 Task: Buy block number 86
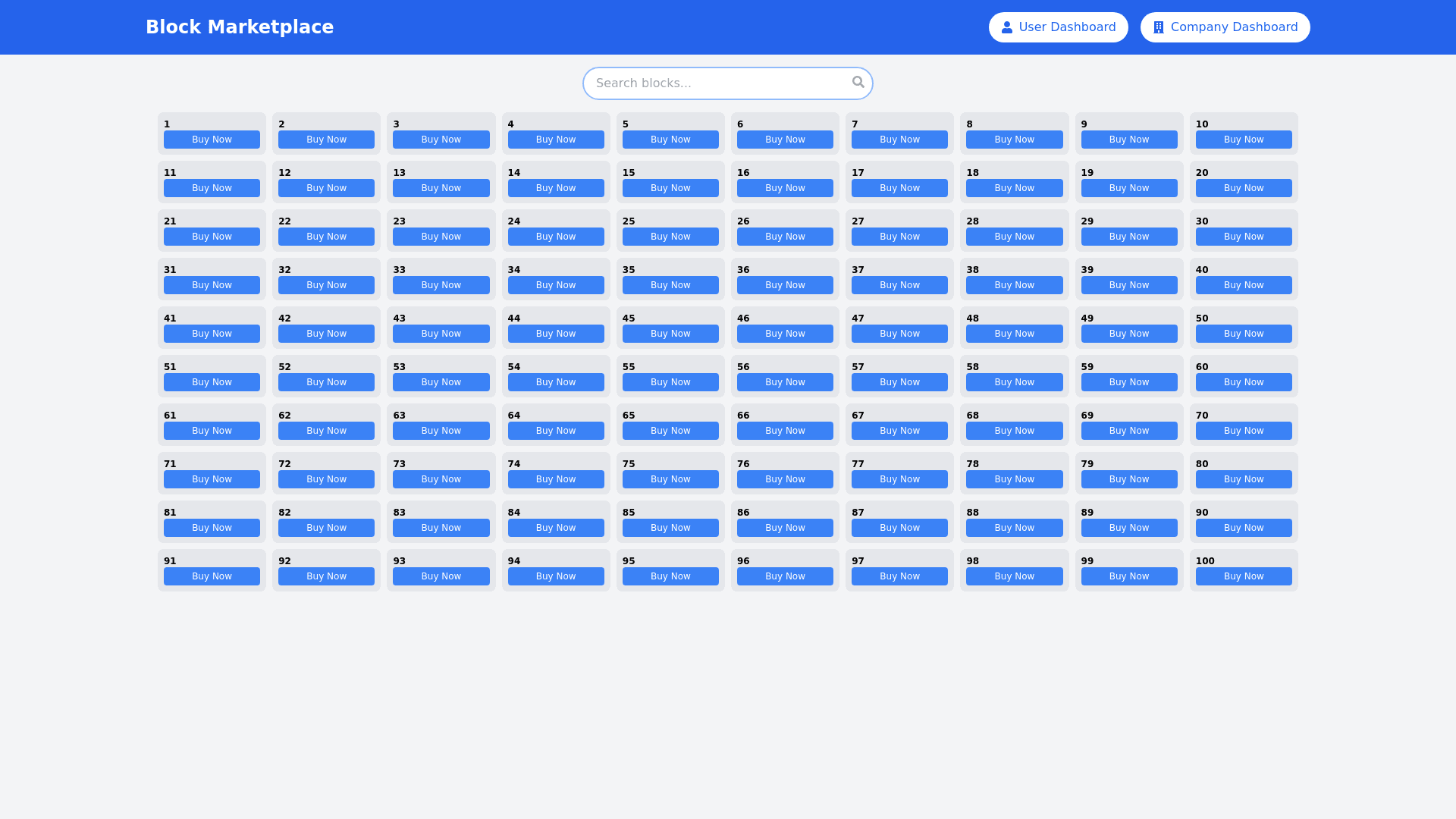[x=785, y=528]
